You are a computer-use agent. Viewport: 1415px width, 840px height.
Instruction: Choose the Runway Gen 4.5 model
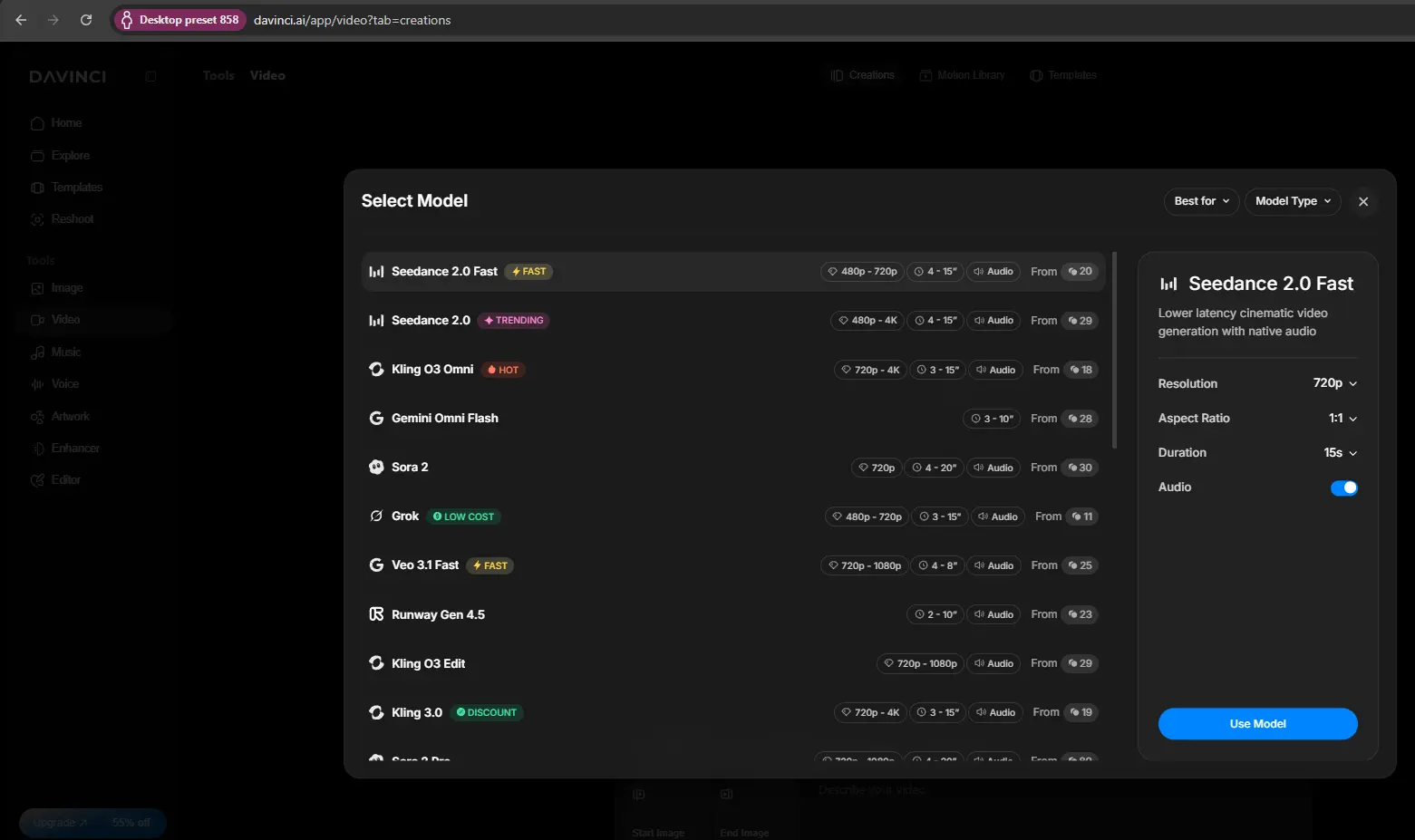732,614
